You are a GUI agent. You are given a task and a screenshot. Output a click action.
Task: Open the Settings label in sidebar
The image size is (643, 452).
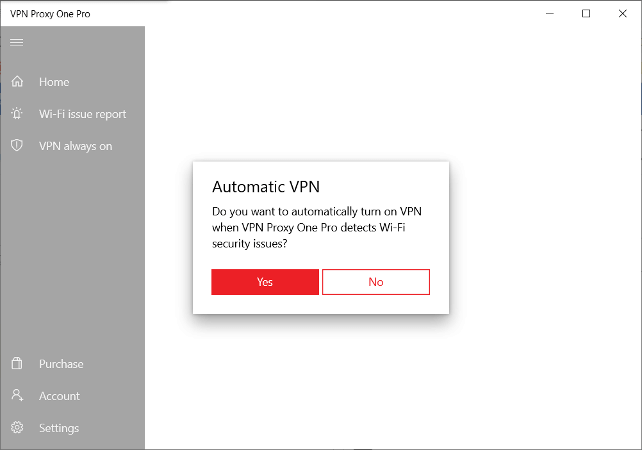(59, 428)
